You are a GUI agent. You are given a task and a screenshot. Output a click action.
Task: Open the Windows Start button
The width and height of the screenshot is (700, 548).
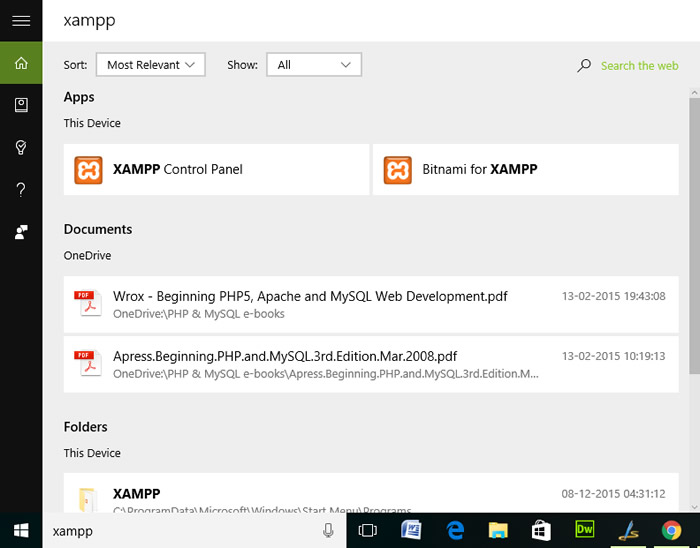21,531
